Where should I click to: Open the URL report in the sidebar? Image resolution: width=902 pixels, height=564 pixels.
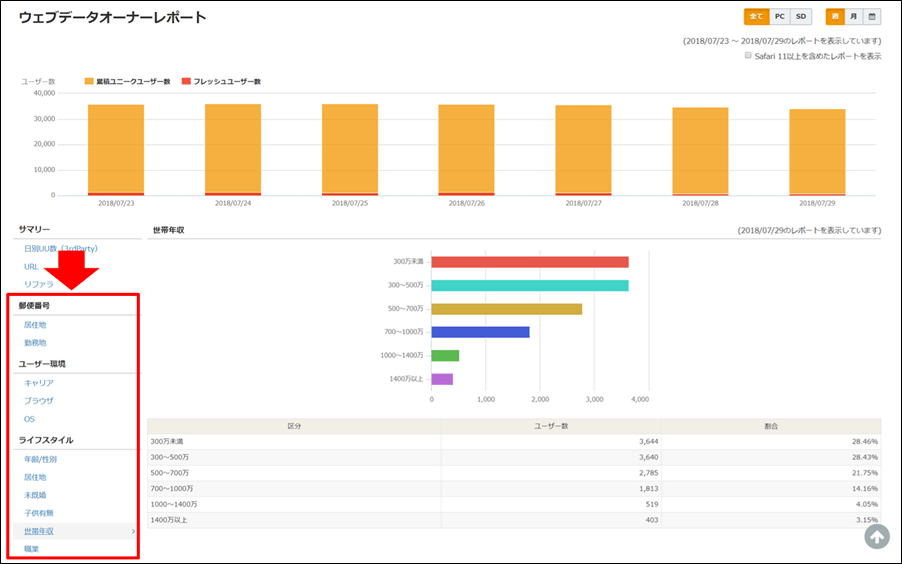pos(32,267)
